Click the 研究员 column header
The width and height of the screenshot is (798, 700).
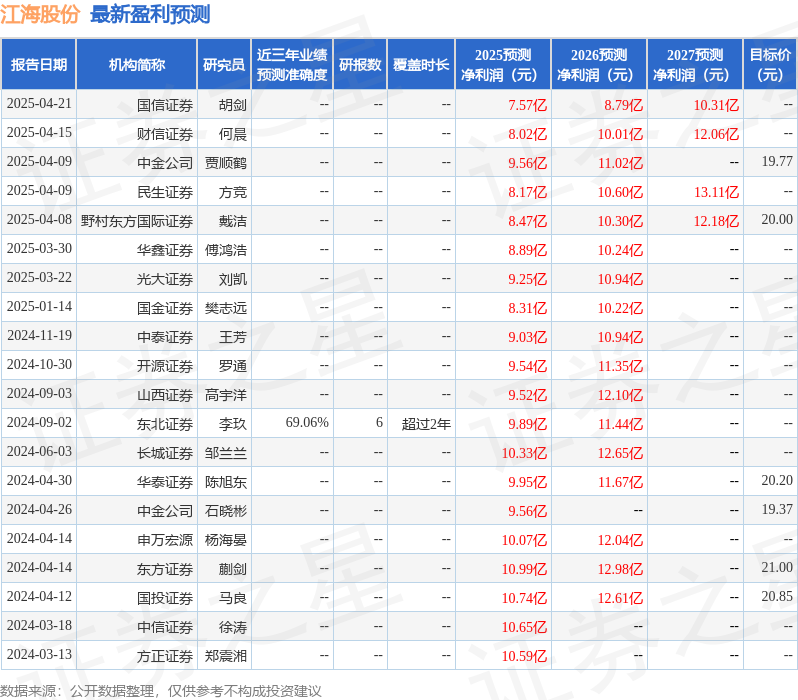click(224, 65)
